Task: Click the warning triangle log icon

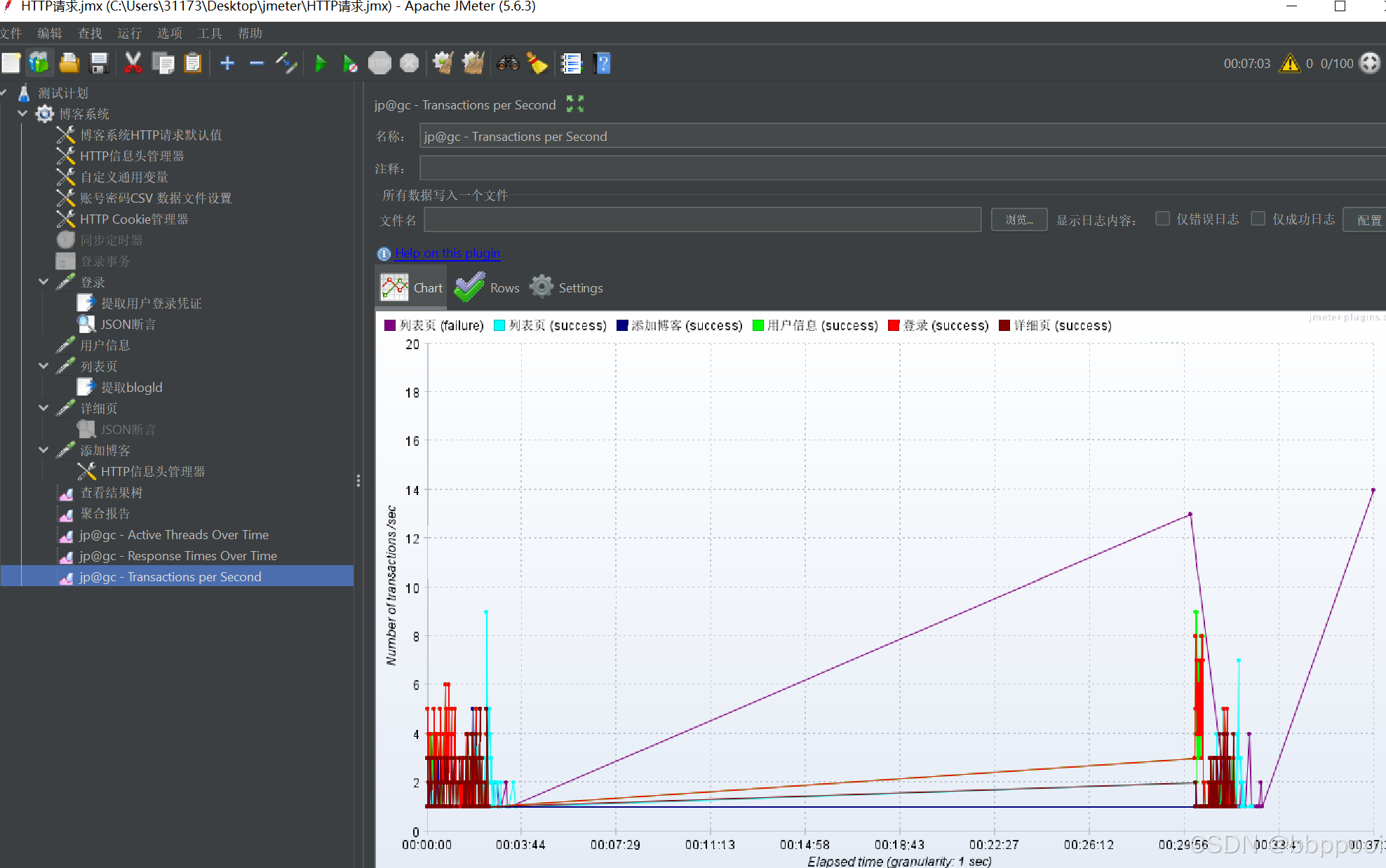Action: click(1289, 64)
